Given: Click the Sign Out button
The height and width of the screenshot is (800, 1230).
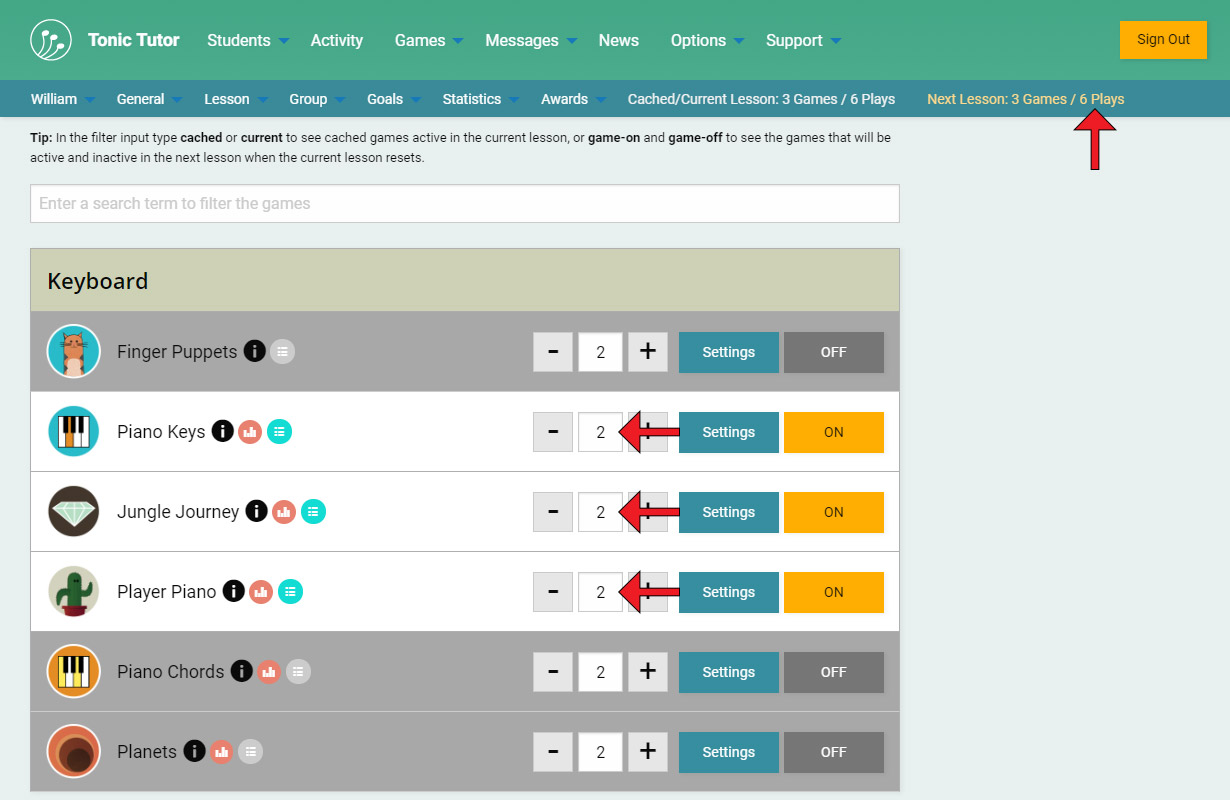Looking at the screenshot, I should click(1163, 40).
